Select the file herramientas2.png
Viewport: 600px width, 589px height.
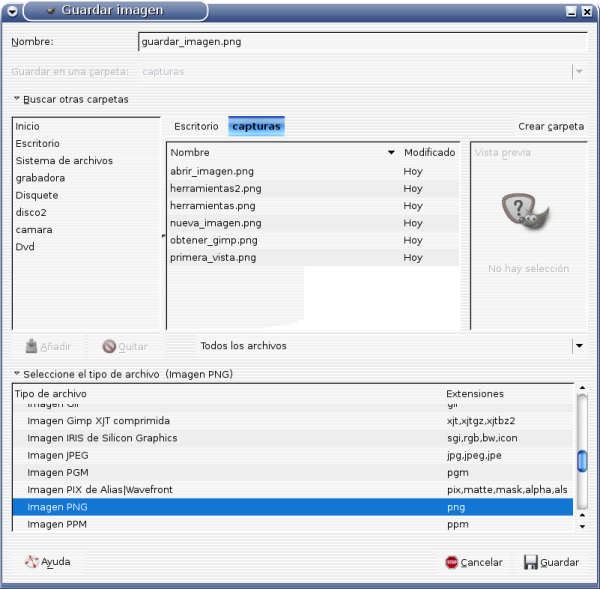point(216,188)
